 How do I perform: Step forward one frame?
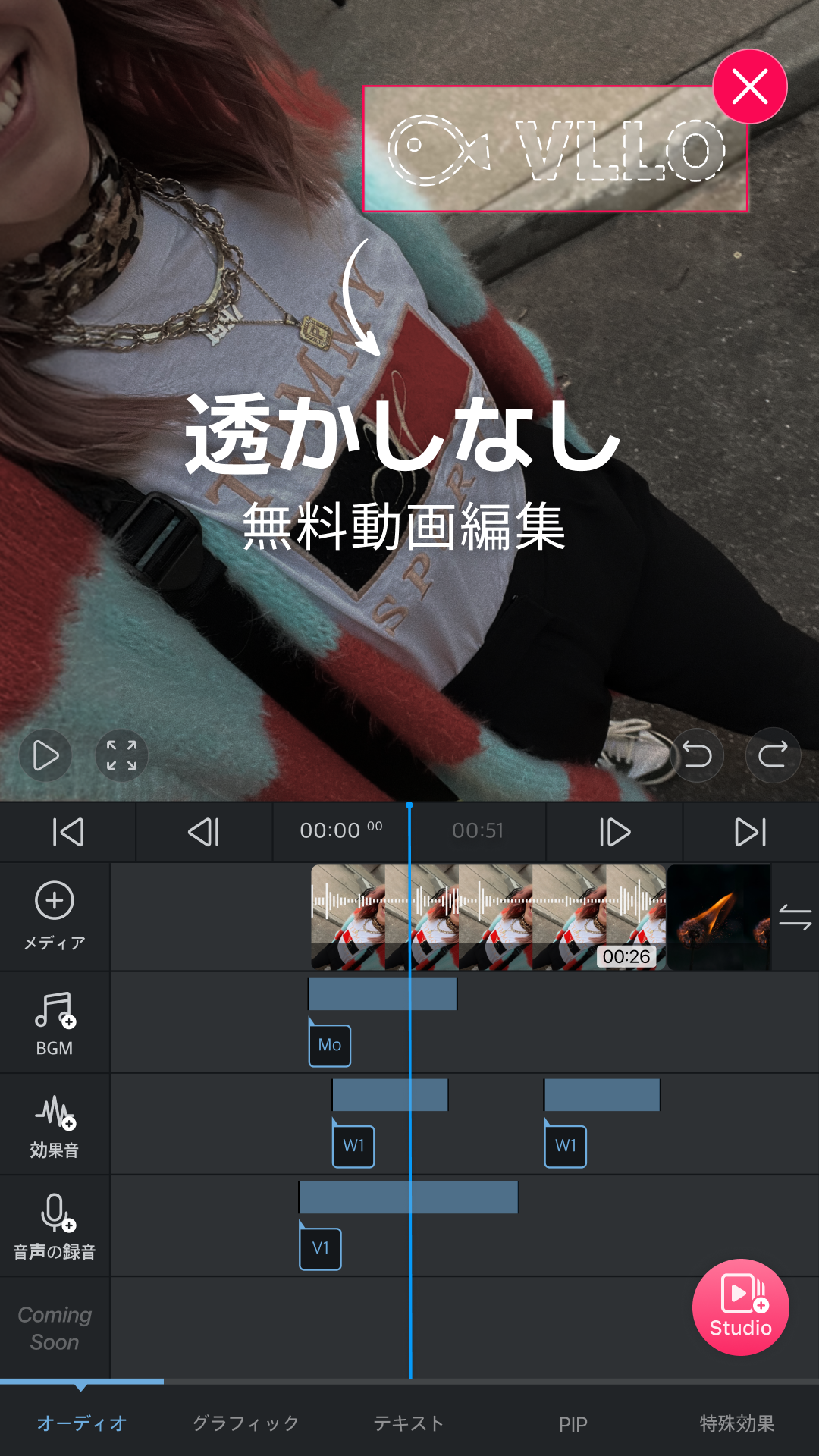(x=614, y=832)
